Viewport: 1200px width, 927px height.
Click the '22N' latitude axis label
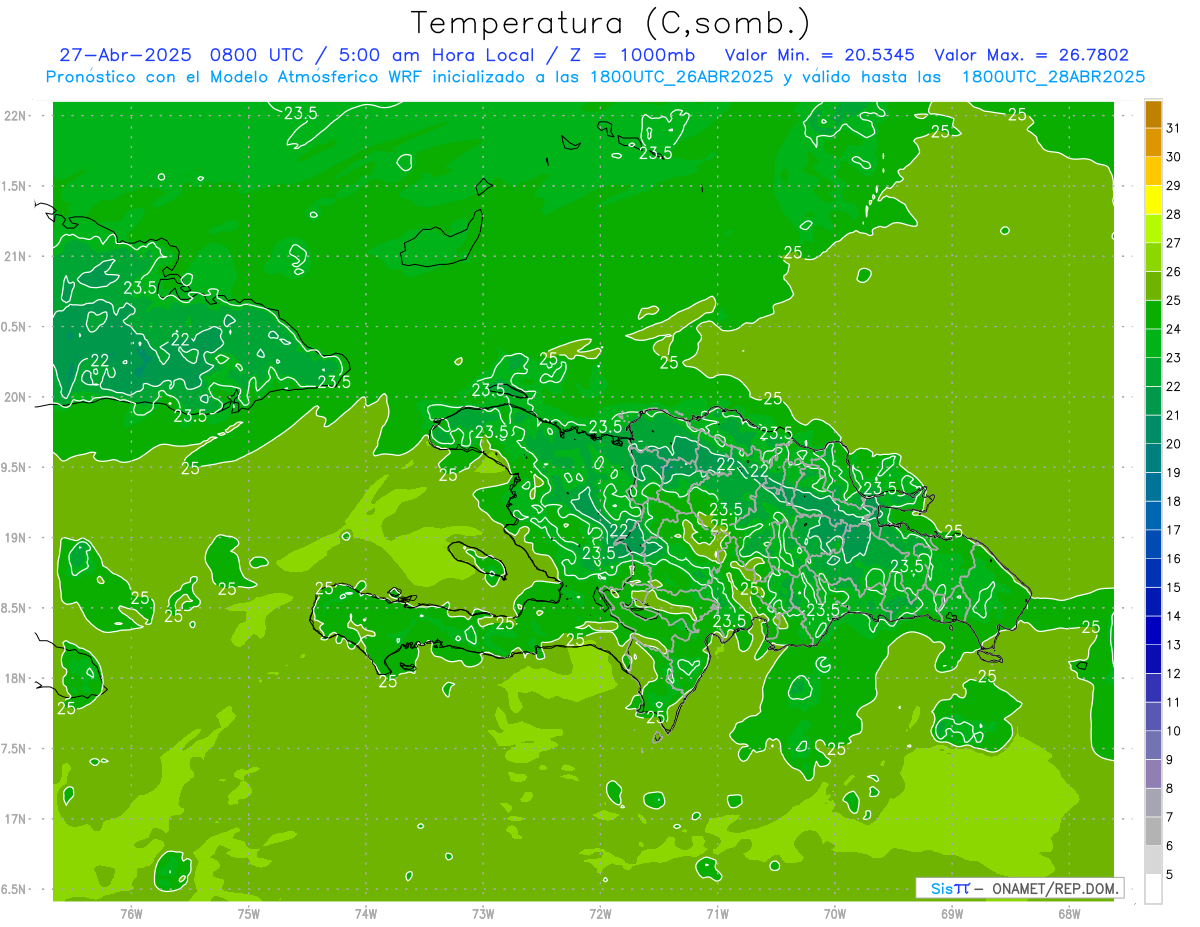pyautogui.click(x=15, y=115)
